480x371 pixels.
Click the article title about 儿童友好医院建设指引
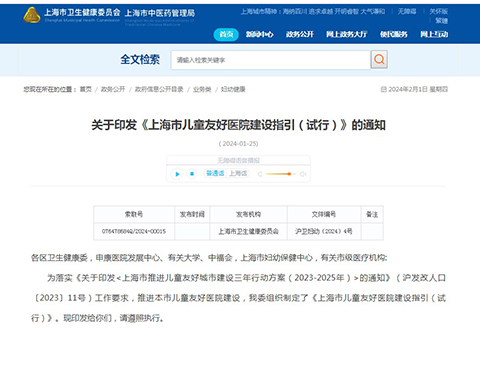[x=238, y=125]
